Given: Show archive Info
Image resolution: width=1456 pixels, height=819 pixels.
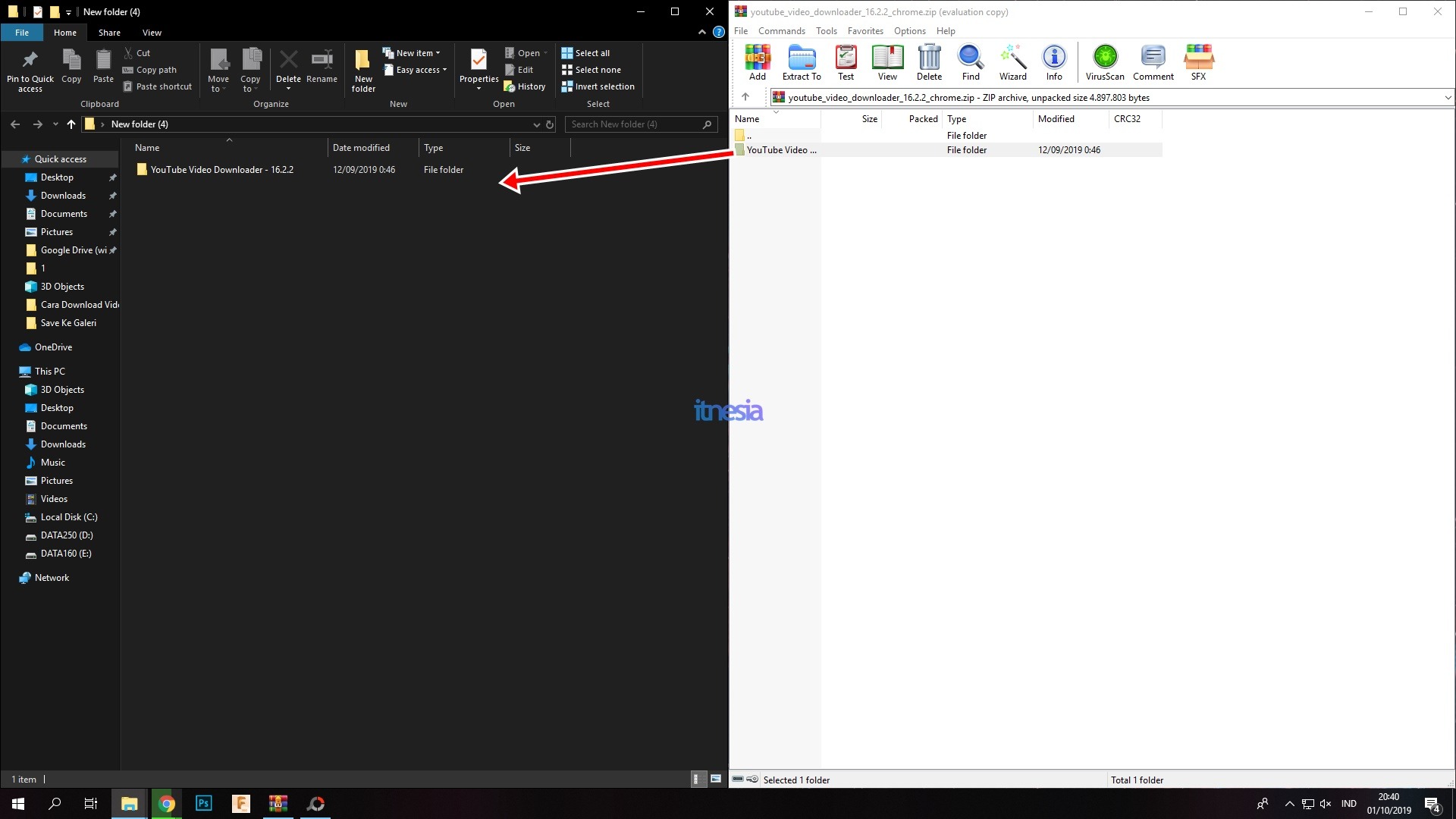Looking at the screenshot, I should (x=1053, y=63).
